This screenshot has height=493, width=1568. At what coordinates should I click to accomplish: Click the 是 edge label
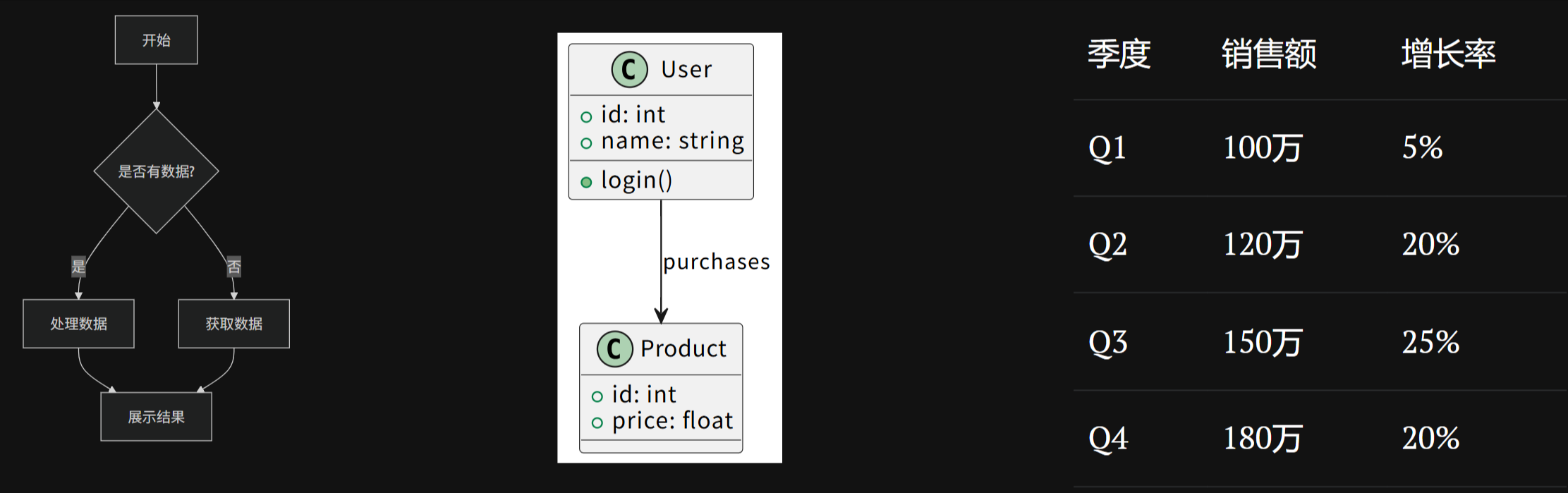(x=78, y=267)
